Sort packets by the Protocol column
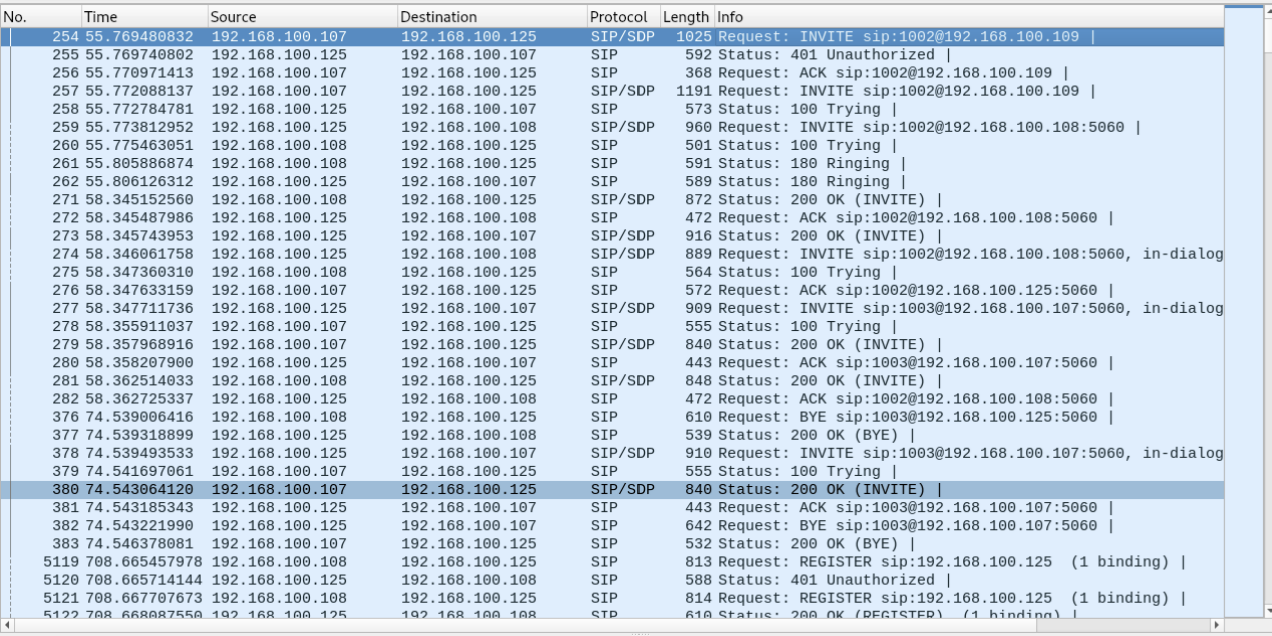The height and width of the screenshot is (636, 1272). [623, 17]
